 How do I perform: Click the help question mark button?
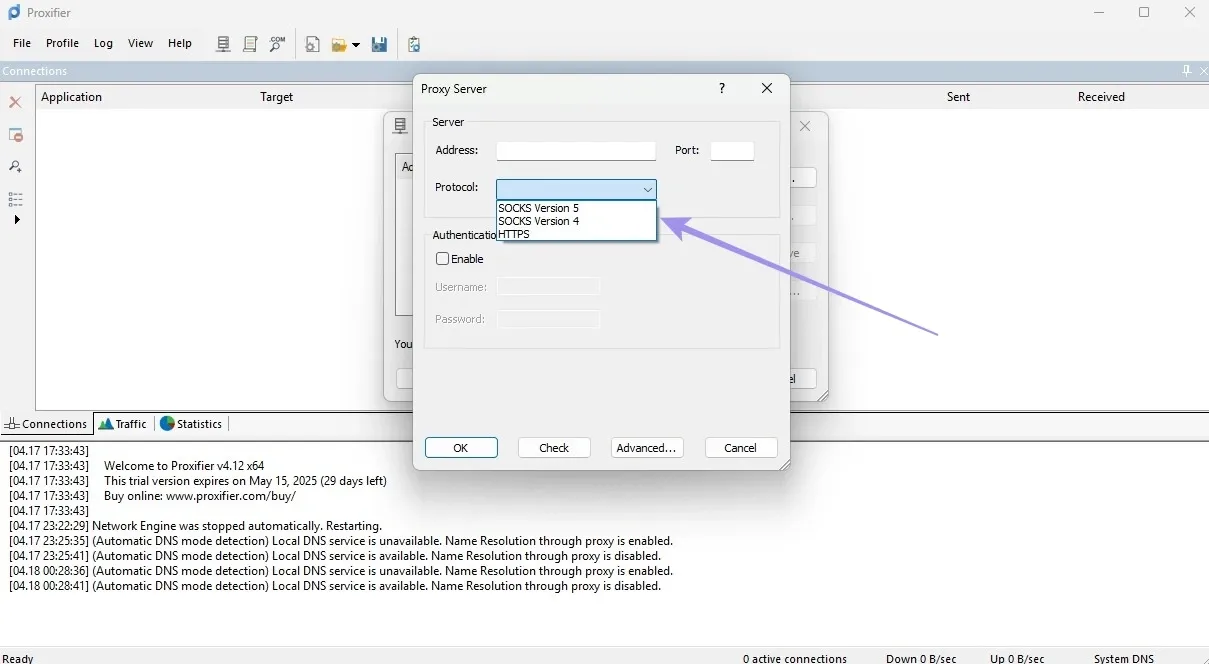pos(722,88)
